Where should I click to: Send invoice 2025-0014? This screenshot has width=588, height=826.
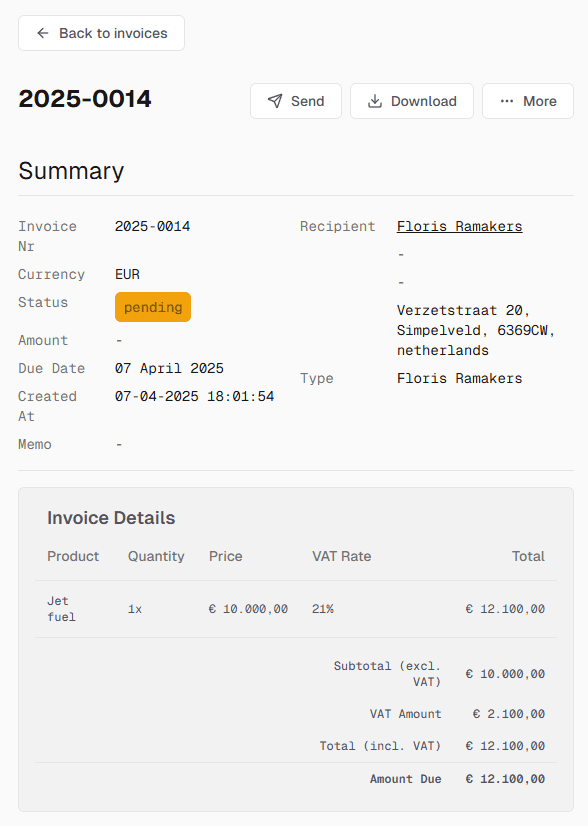click(x=296, y=101)
